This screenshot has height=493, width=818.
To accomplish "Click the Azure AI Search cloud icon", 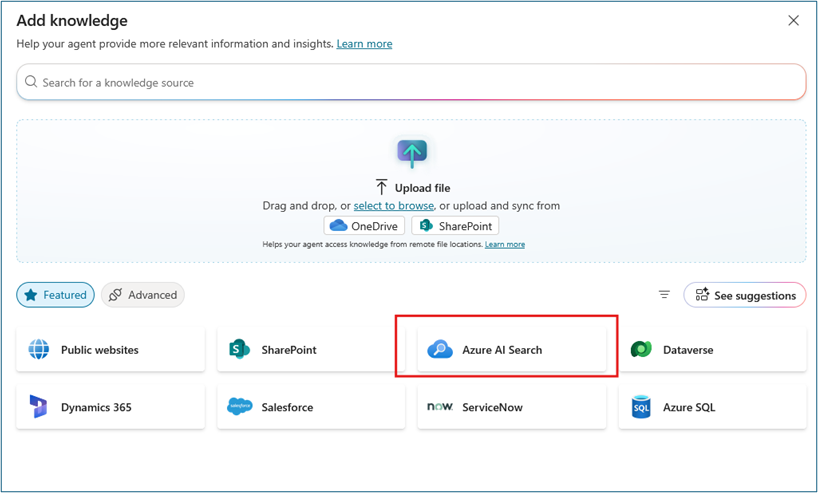I will (440, 350).
